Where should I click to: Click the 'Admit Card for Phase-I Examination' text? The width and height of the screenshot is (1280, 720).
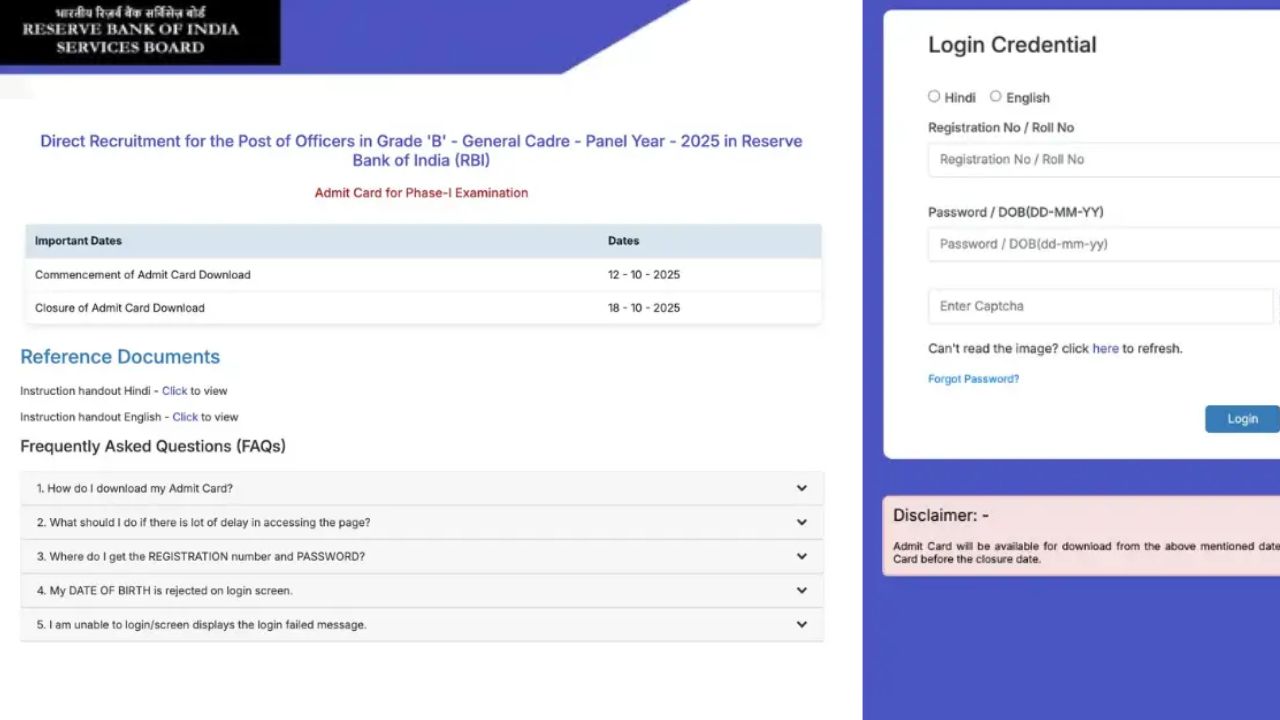coord(421,193)
